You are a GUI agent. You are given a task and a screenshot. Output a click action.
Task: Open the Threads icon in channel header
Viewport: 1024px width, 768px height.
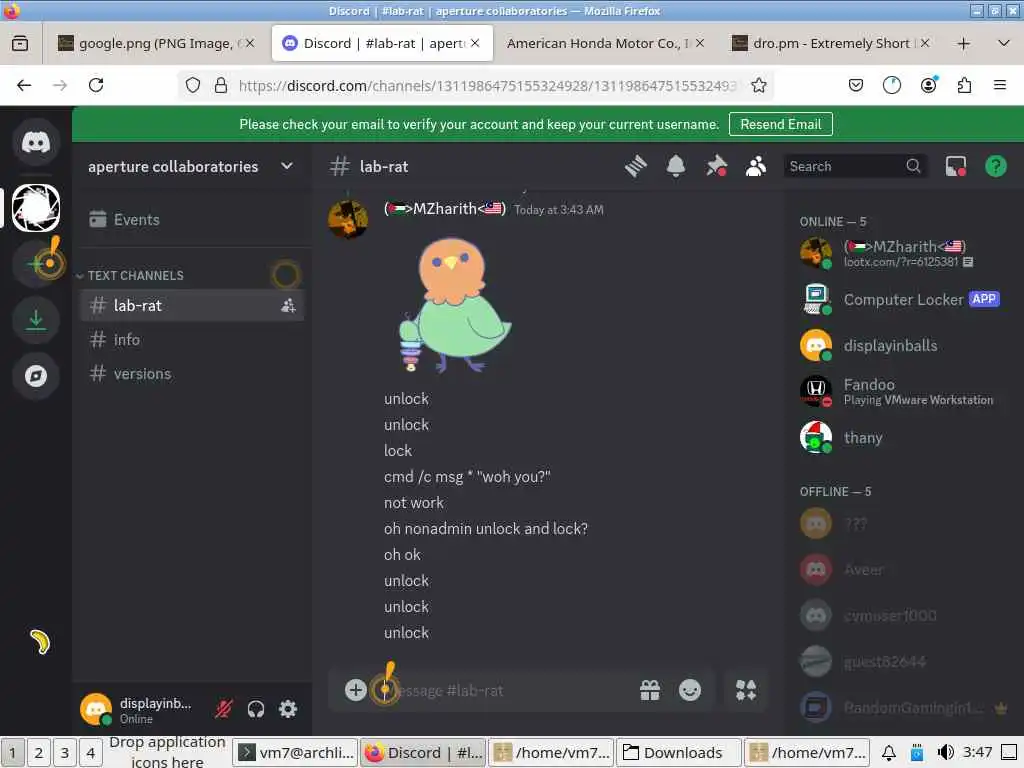[635, 167]
